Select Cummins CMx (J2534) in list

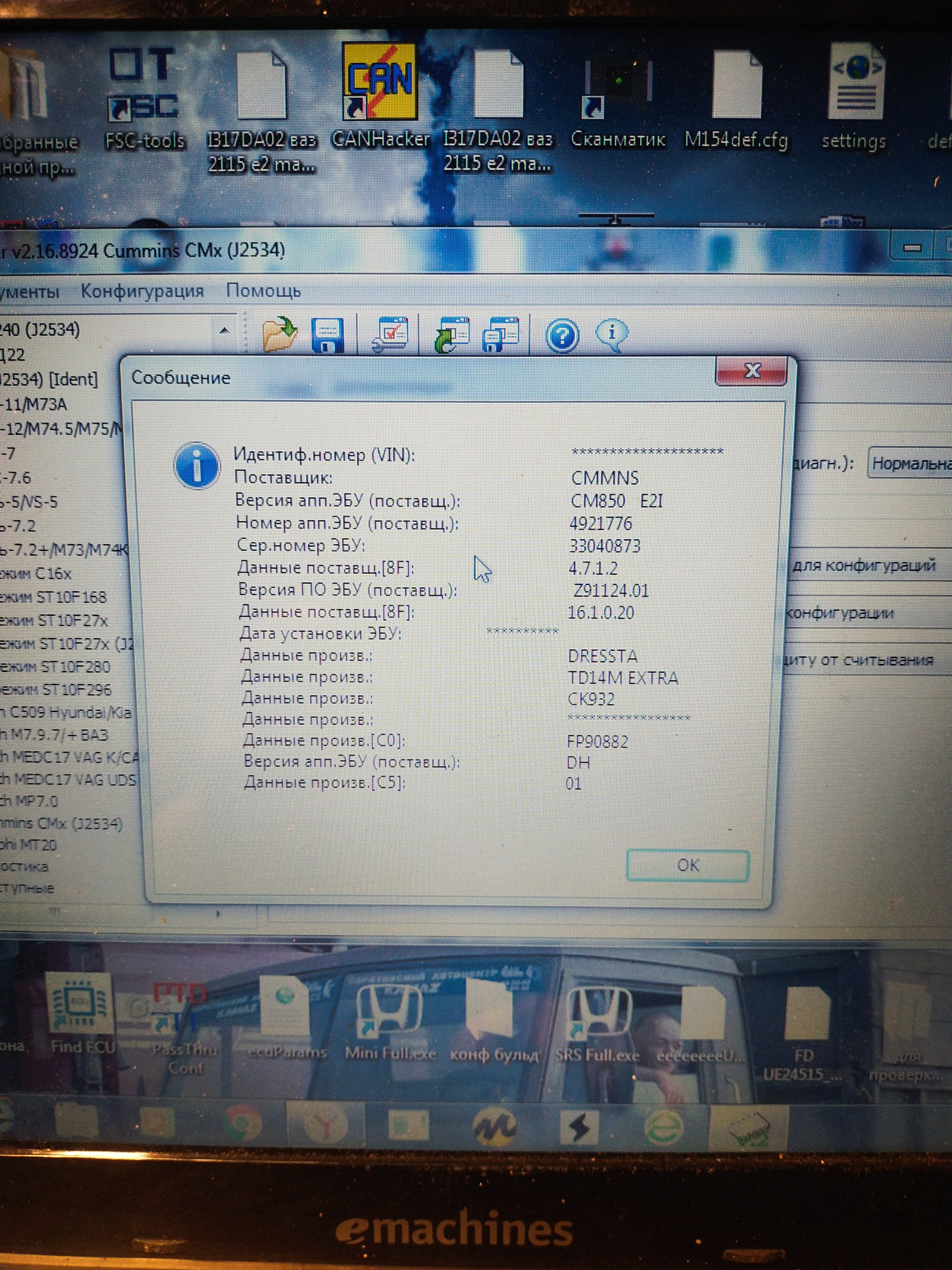[x=61, y=825]
